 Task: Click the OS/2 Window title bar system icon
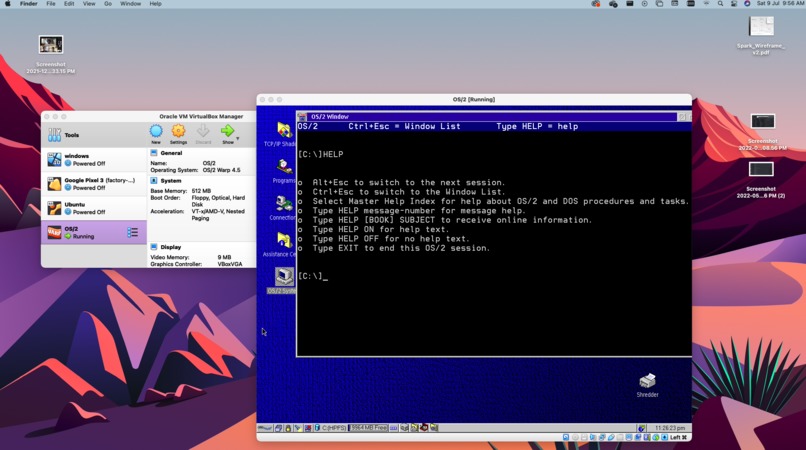coord(302,117)
